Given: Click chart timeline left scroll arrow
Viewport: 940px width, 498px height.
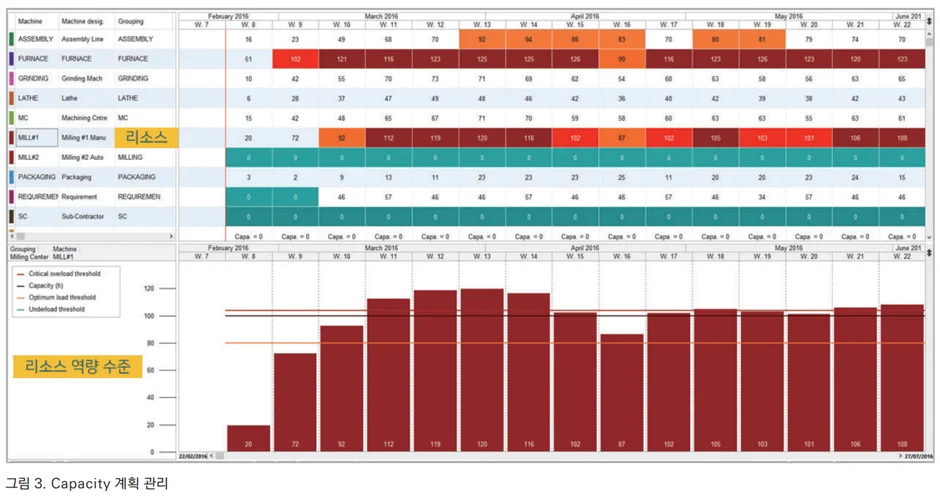Looking at the screenshot, I should coord(211,456).
